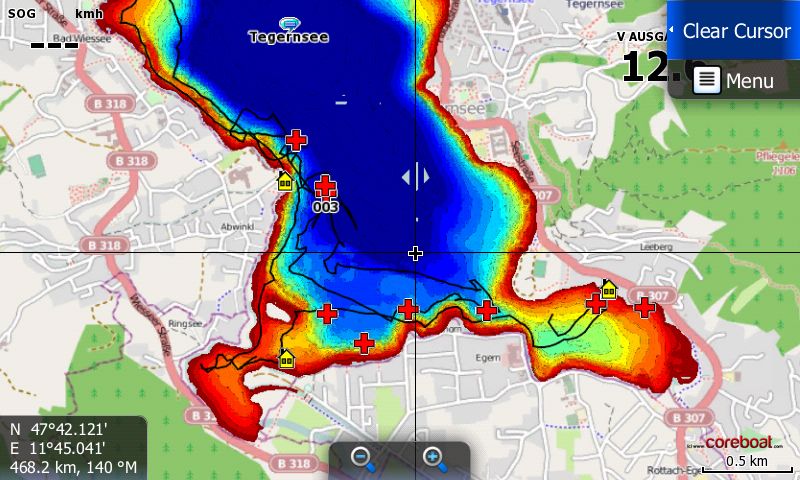Click the coreboat logo

click(x=738, y=442)
